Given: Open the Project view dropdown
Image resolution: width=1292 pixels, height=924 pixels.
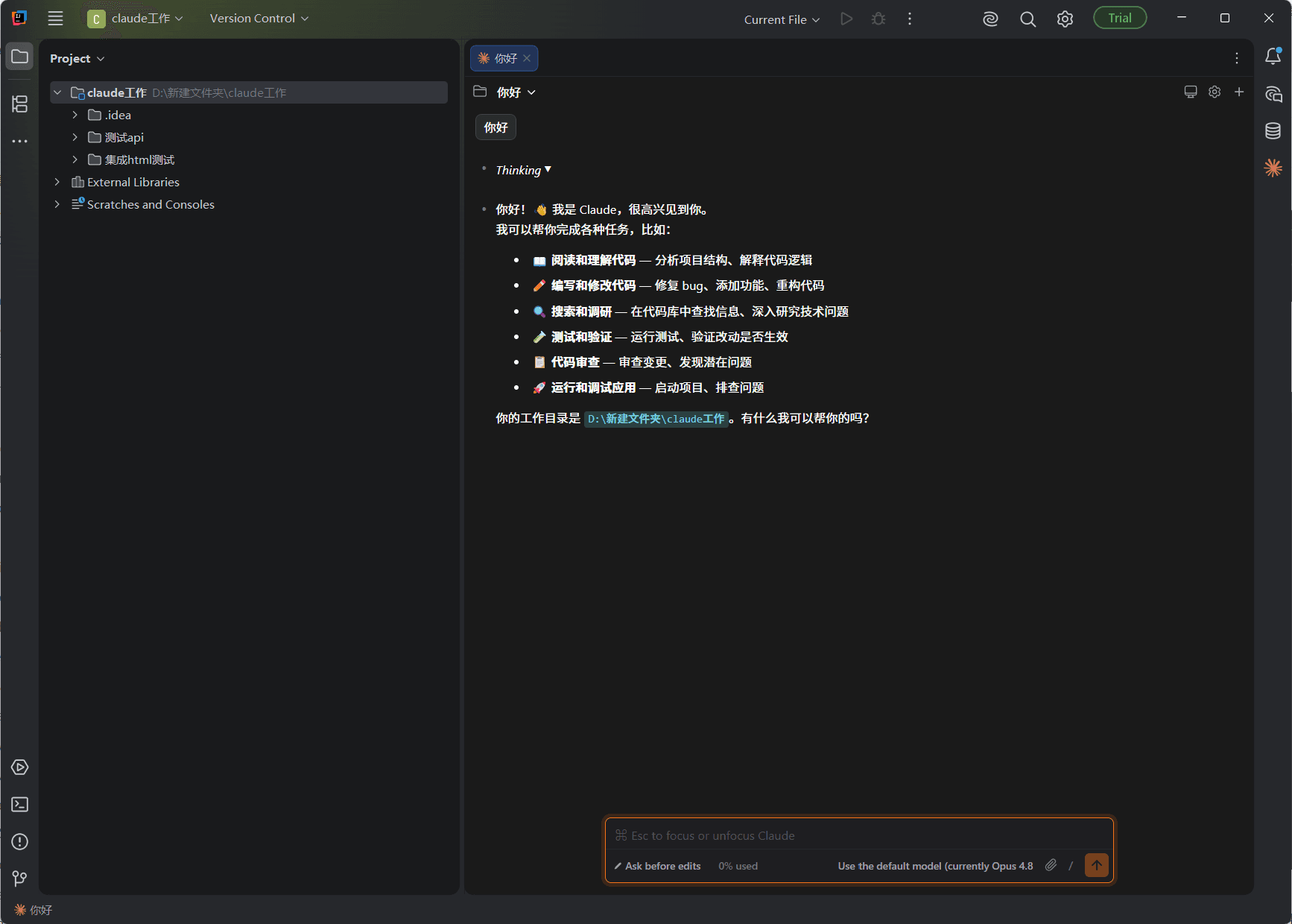Looking at the screenshot, I should coord(77,58).
